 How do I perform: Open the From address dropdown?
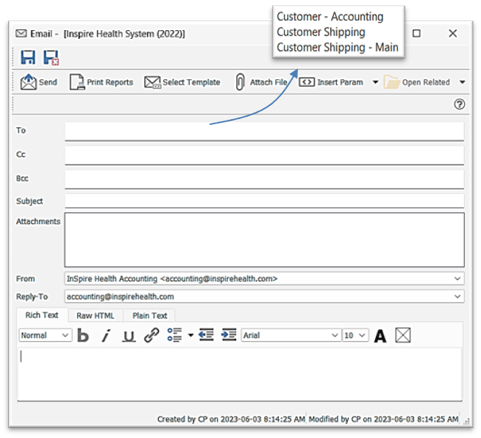pos(457,279)
